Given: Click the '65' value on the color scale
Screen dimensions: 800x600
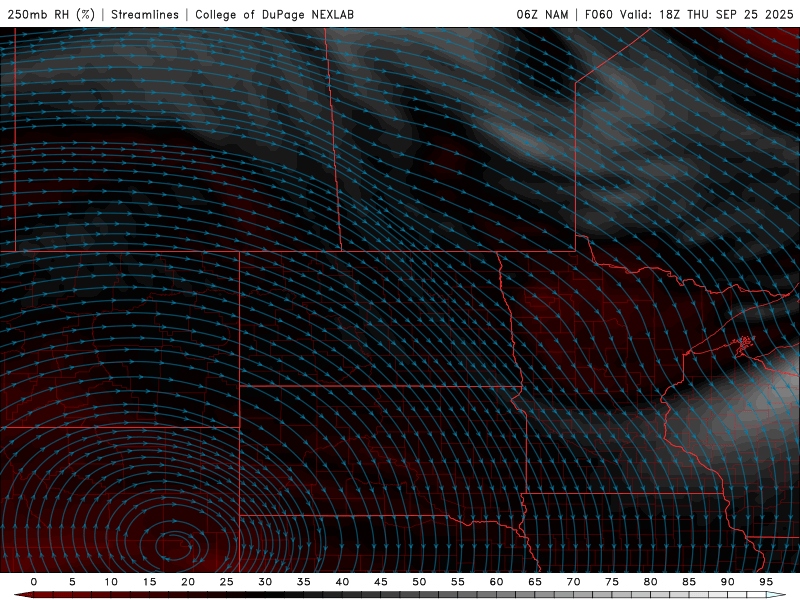Looking at the screenshot, I should point(535,582).
